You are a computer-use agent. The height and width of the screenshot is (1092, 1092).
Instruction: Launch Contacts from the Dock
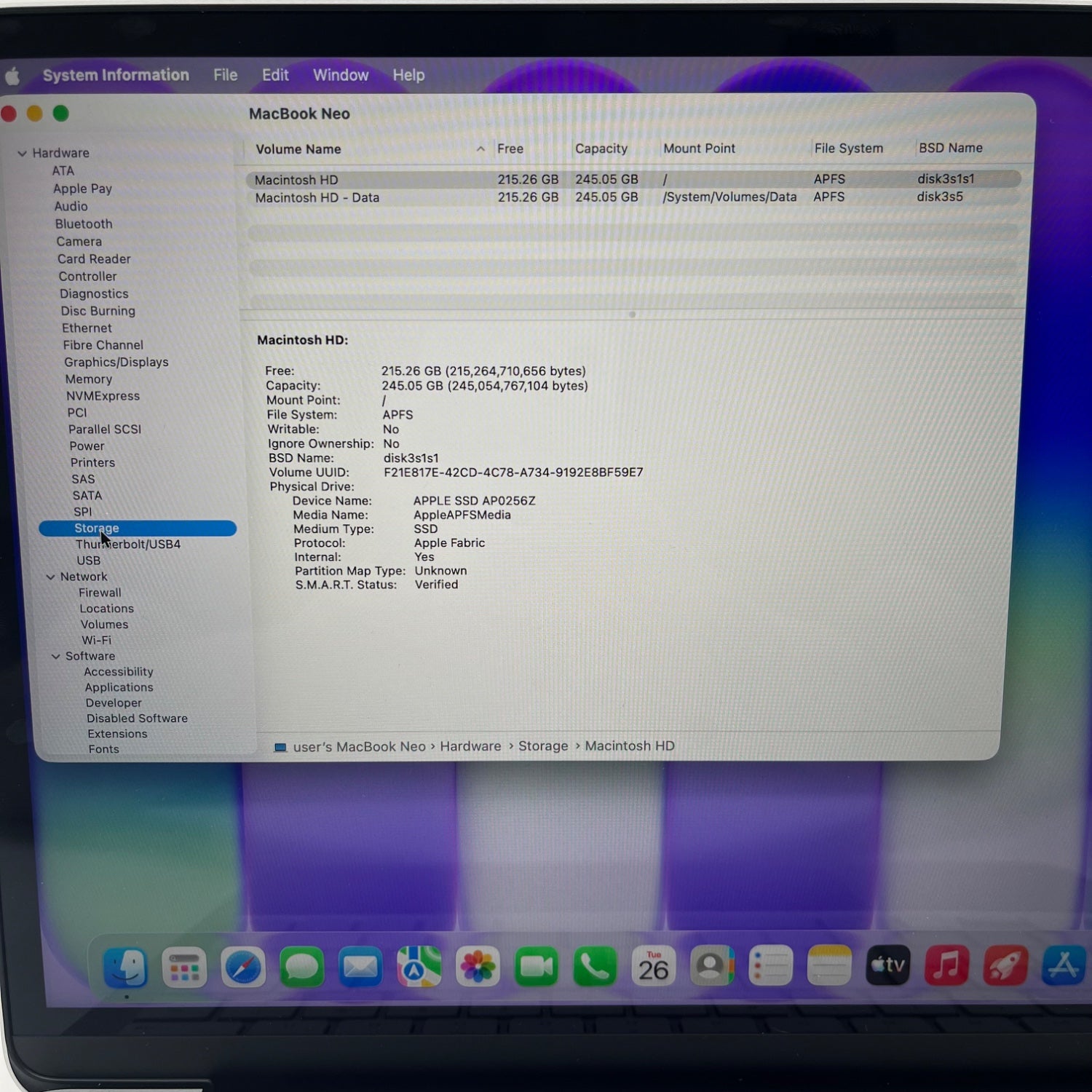(712, 966)
